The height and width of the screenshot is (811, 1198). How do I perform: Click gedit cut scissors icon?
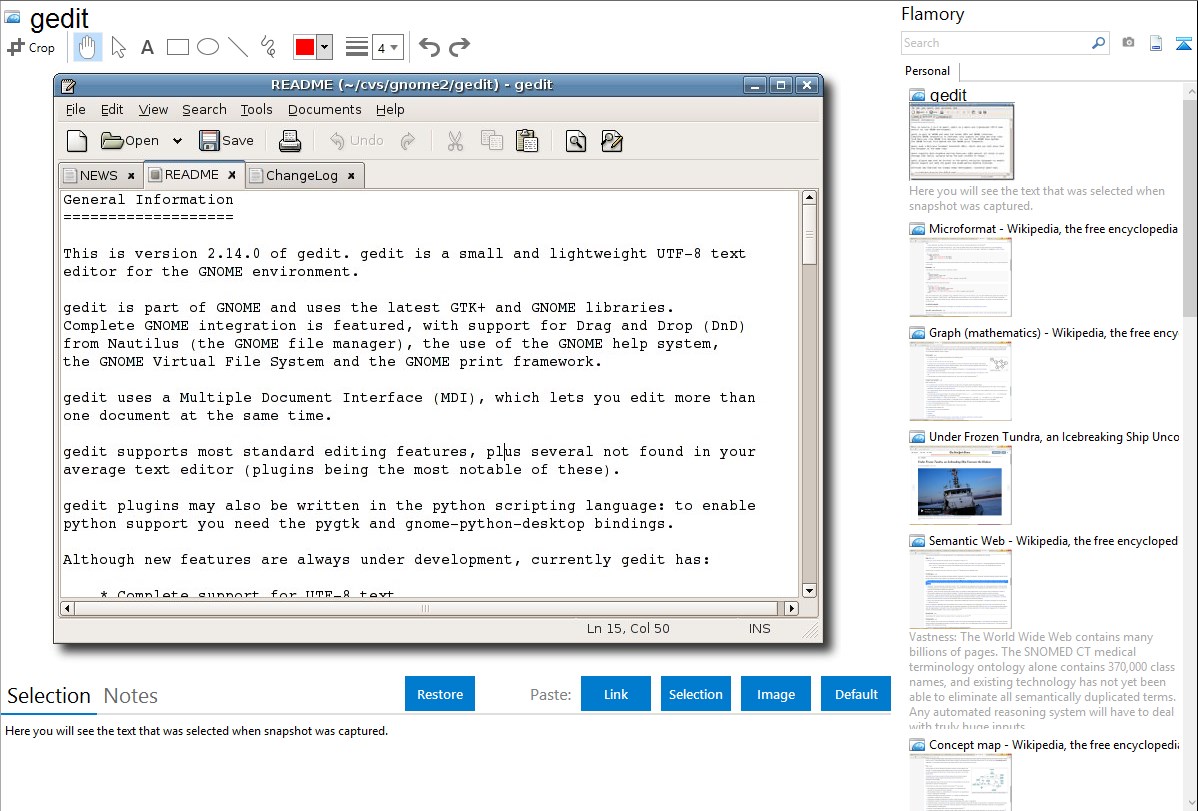click(x=455, y=141)
